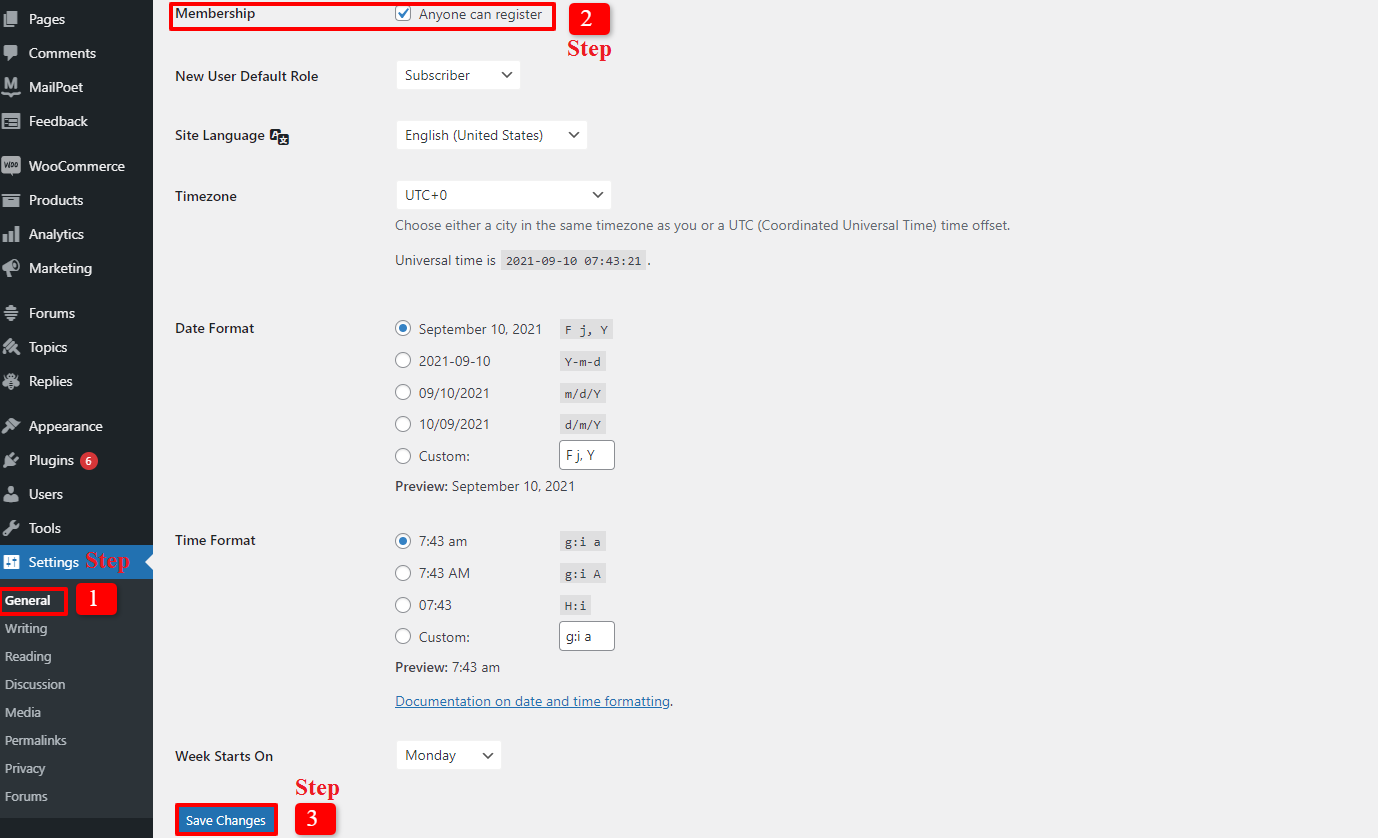Click the d/m/Y format code
Image resolution: width=1378 pixels, height=838 pixels.
point(584,425)
